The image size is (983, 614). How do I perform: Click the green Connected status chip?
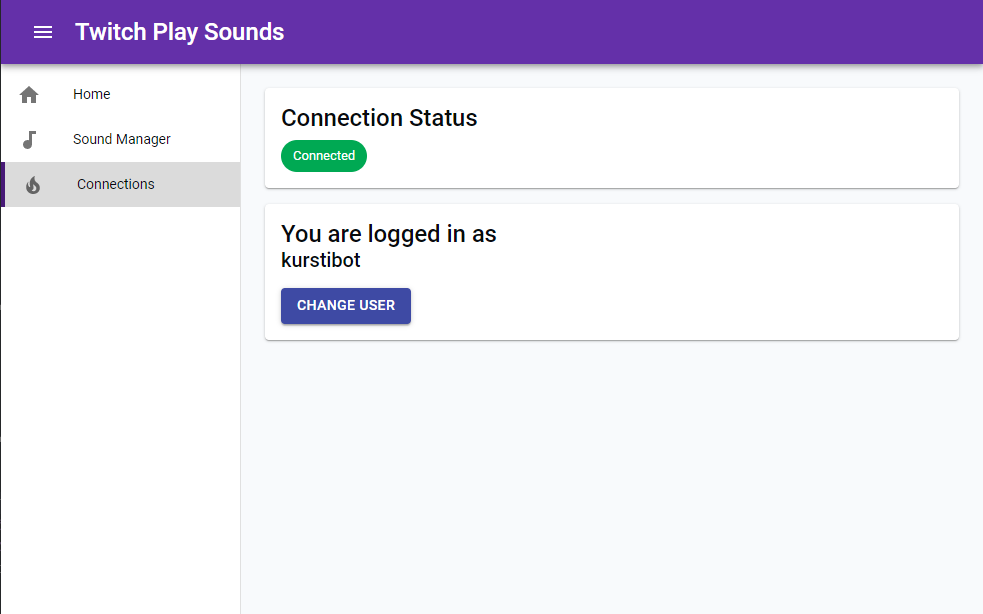click(323, 156)
